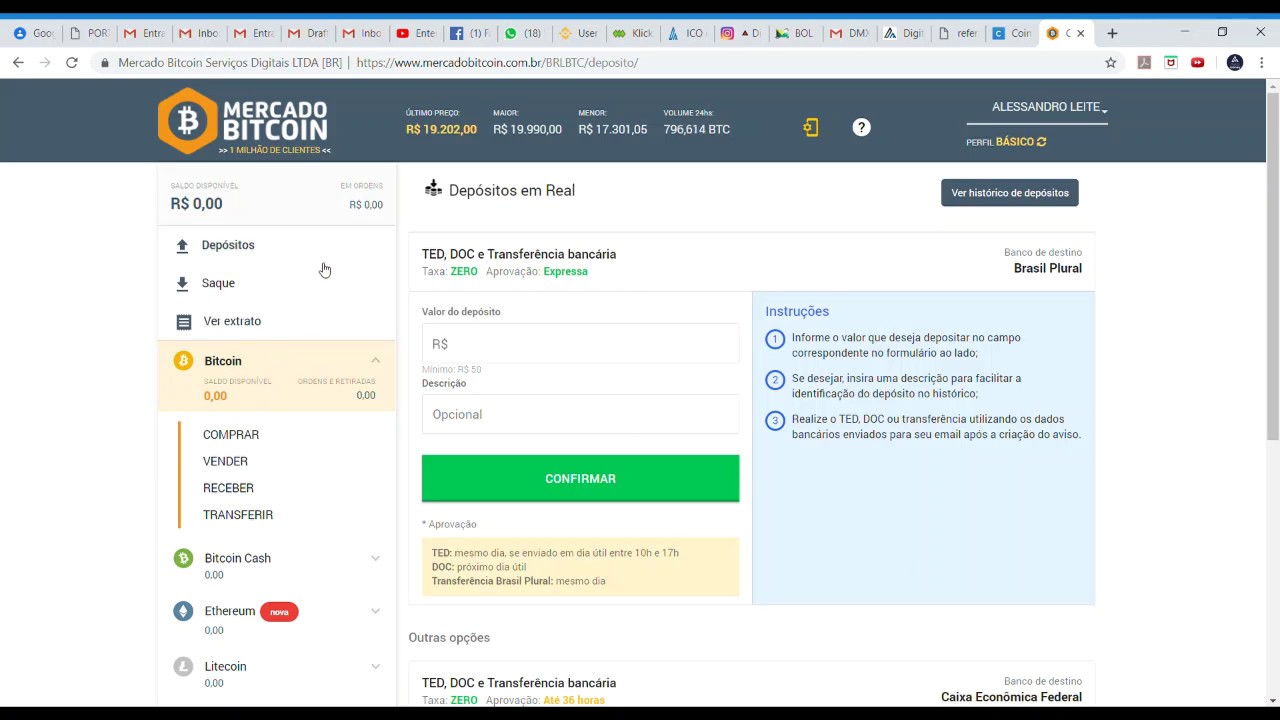Click the Volume 796,614 BTC value

[x=697, y=129]
